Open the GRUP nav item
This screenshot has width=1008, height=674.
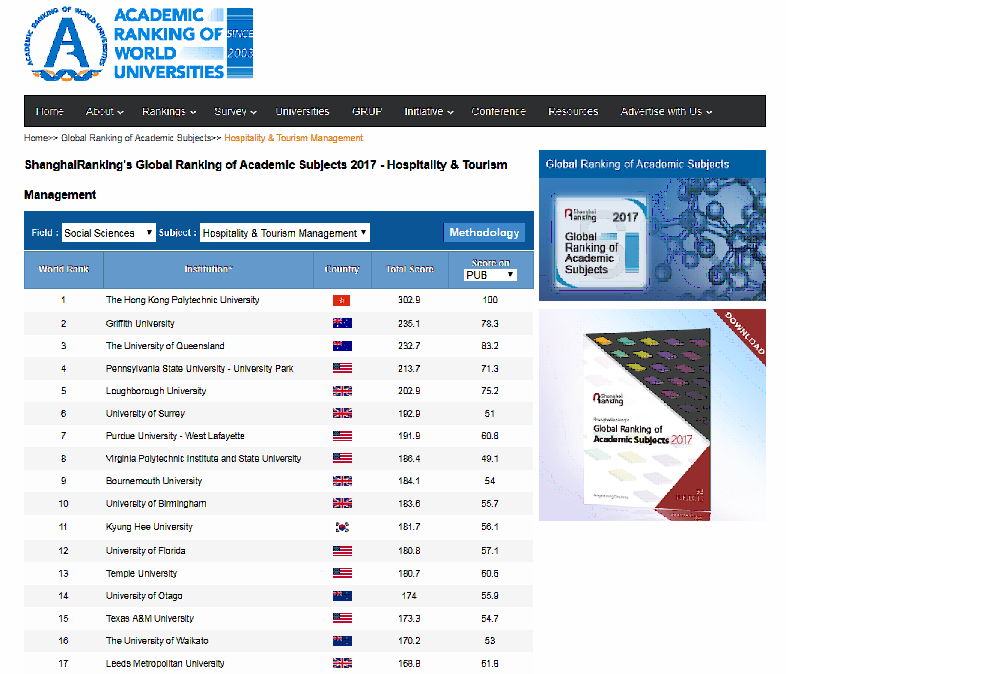pyautogui.click(x=366, y=111)
